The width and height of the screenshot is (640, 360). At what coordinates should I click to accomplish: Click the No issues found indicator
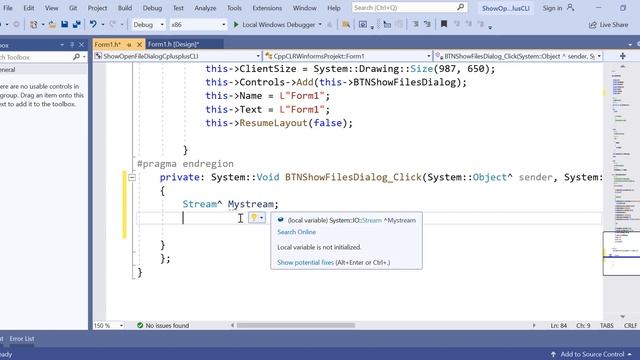coord(163,325)
